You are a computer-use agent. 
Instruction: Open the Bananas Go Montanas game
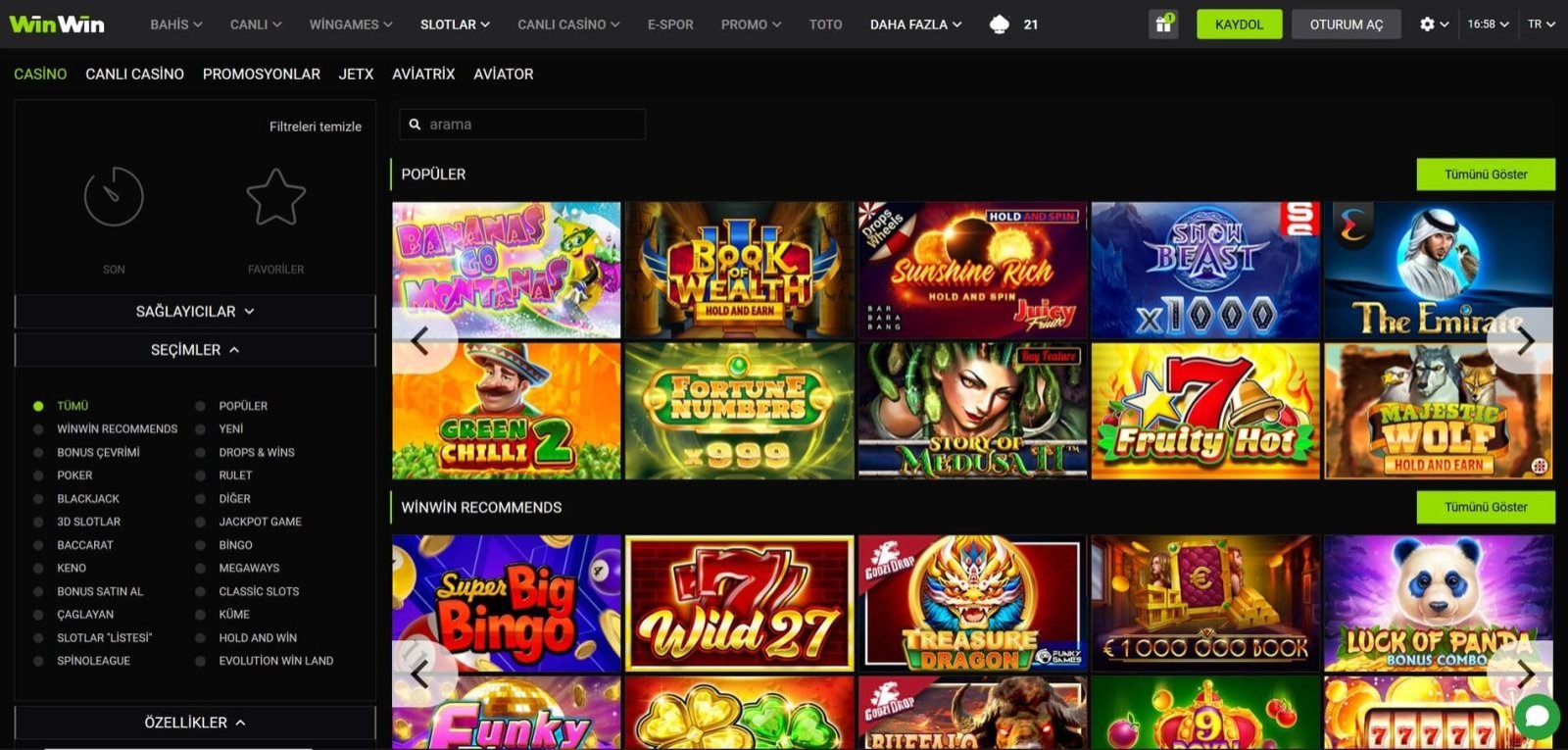tap(507, 271)
